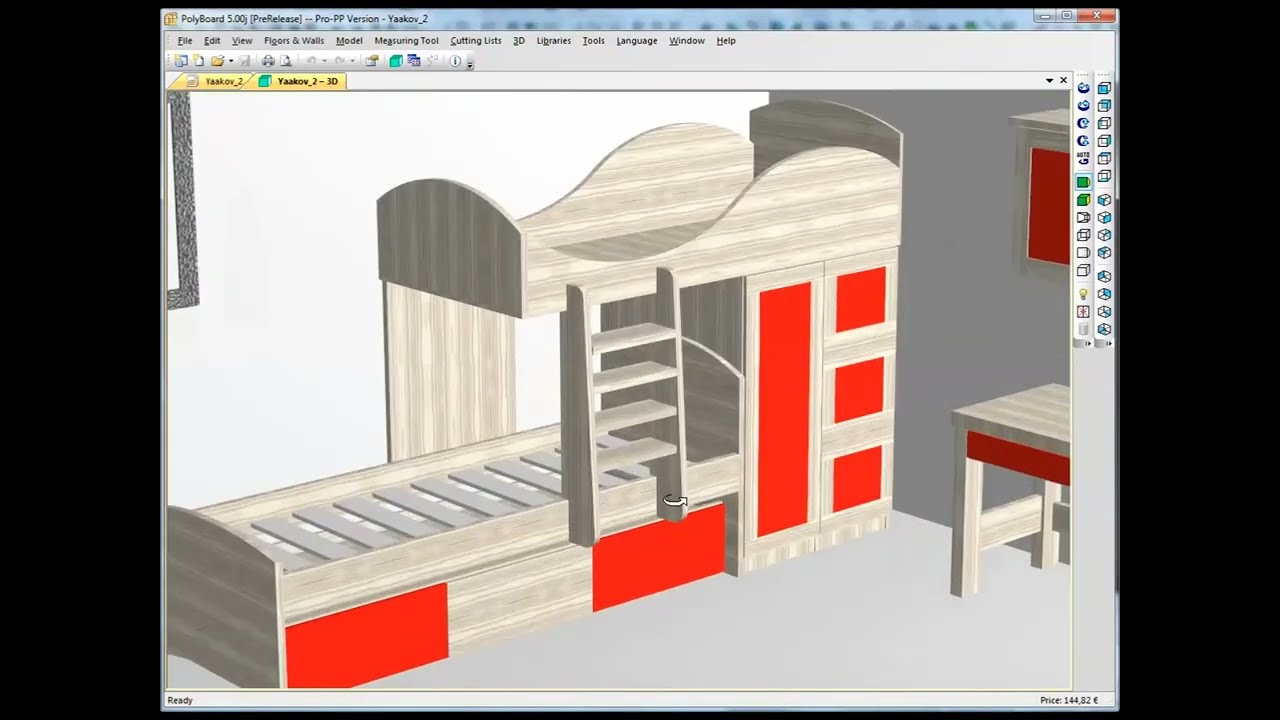Open the document tab list dropdown arrow
Viewport: 1280px width, 720px height.
pos(1050,80)
